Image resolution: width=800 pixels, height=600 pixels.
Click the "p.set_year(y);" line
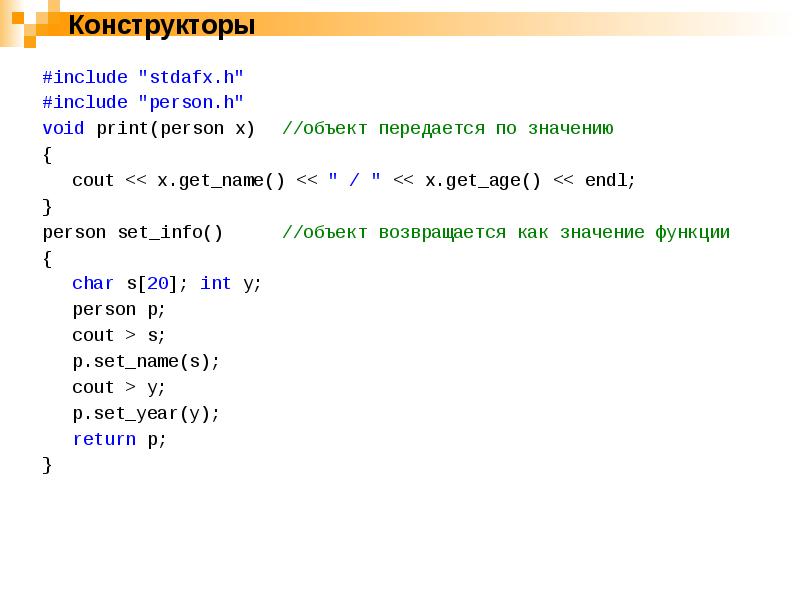tap(146, 413)
